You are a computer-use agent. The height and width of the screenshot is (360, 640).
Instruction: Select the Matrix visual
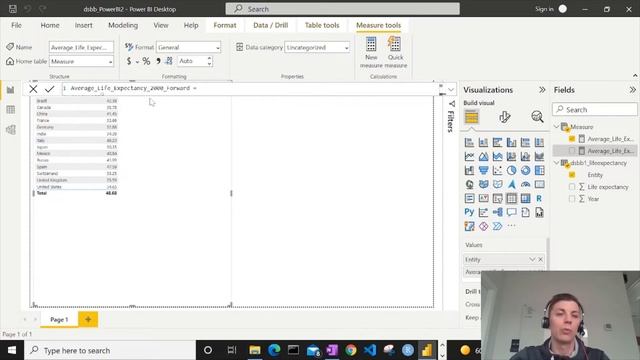coord(525,198)
